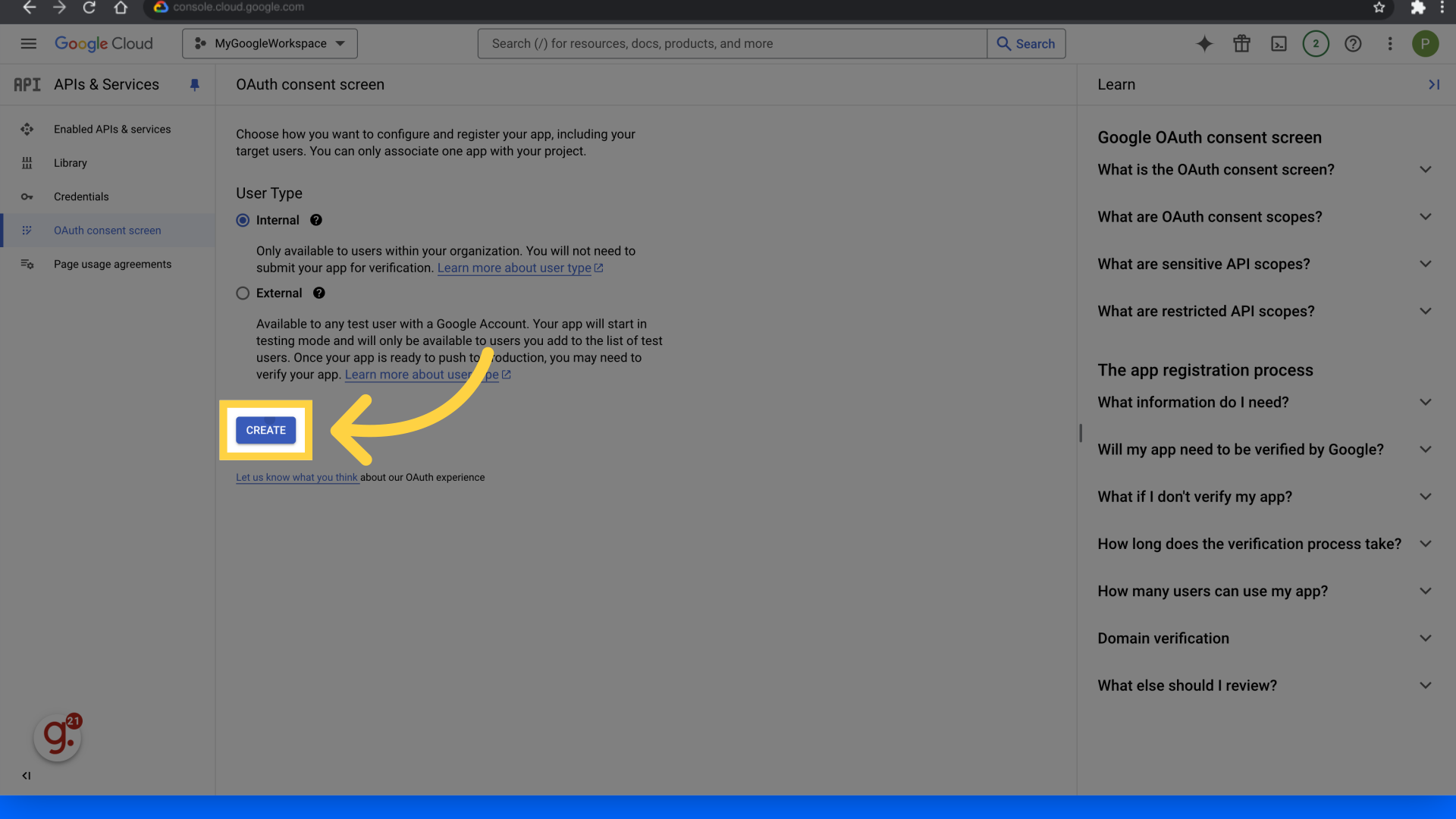
Task: Open the top-bar three-dot settings menu
Action: [x=1390, y=44]
